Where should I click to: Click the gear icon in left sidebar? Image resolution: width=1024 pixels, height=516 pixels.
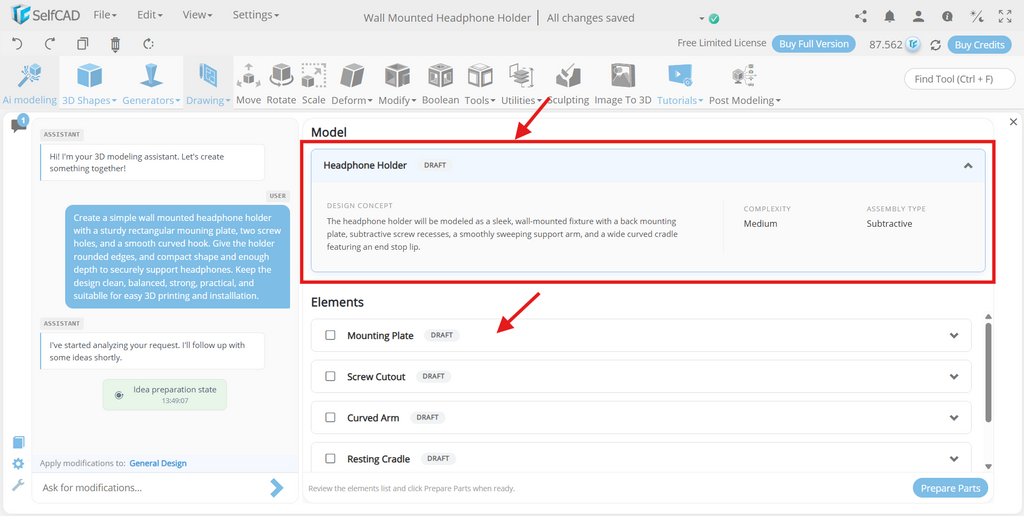(x=18, y=464)
